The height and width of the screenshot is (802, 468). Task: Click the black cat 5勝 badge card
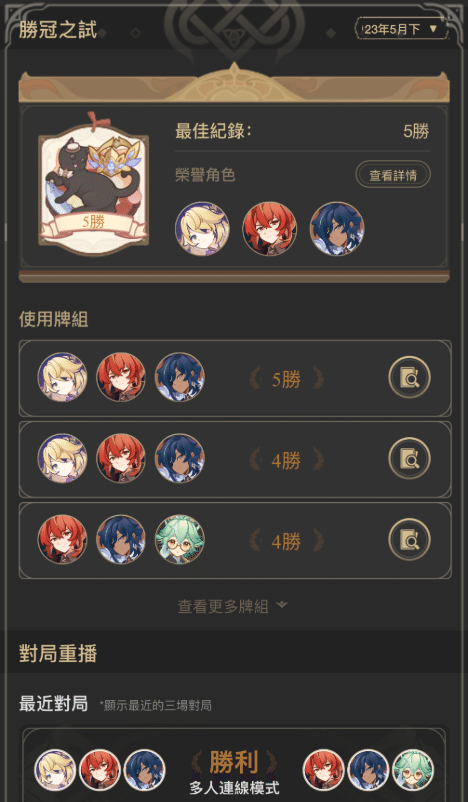(93, 185)
